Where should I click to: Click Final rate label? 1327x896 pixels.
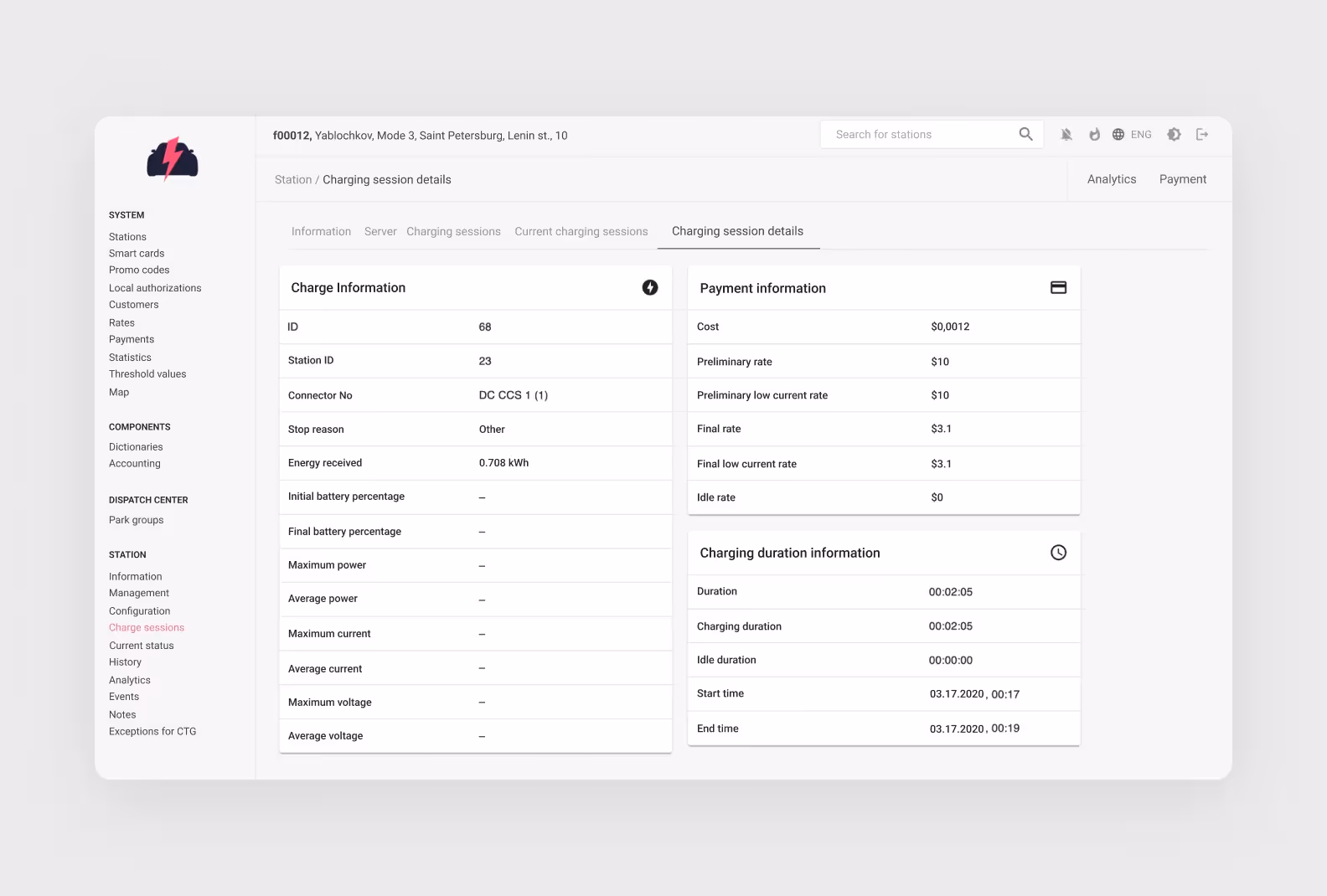pyautogui.click(x=719, y=429)
